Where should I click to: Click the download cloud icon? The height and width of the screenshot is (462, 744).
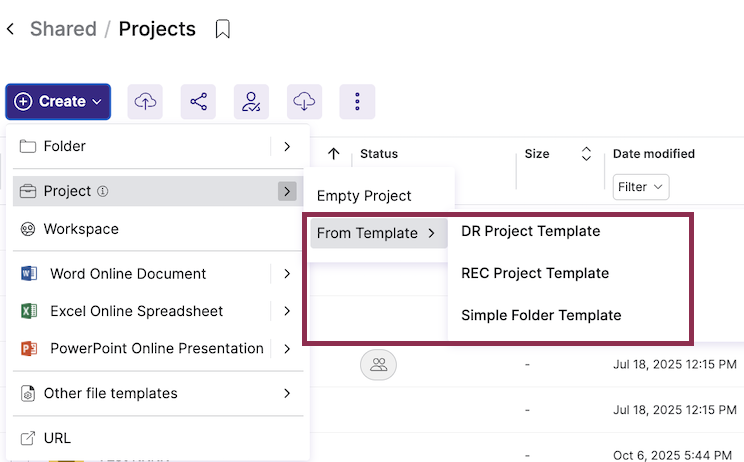pos(305,102)
